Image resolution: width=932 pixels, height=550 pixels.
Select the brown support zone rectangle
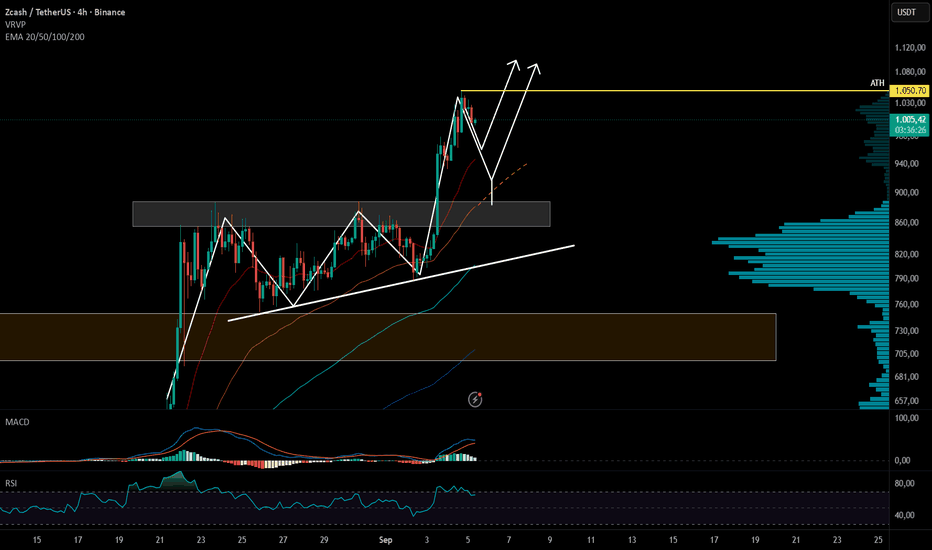click(x=388, y=337)
